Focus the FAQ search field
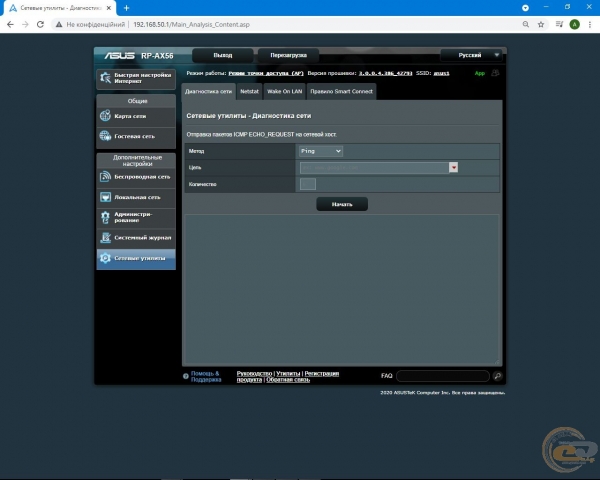This screenshot has width=600, height=480. point(443,376)
